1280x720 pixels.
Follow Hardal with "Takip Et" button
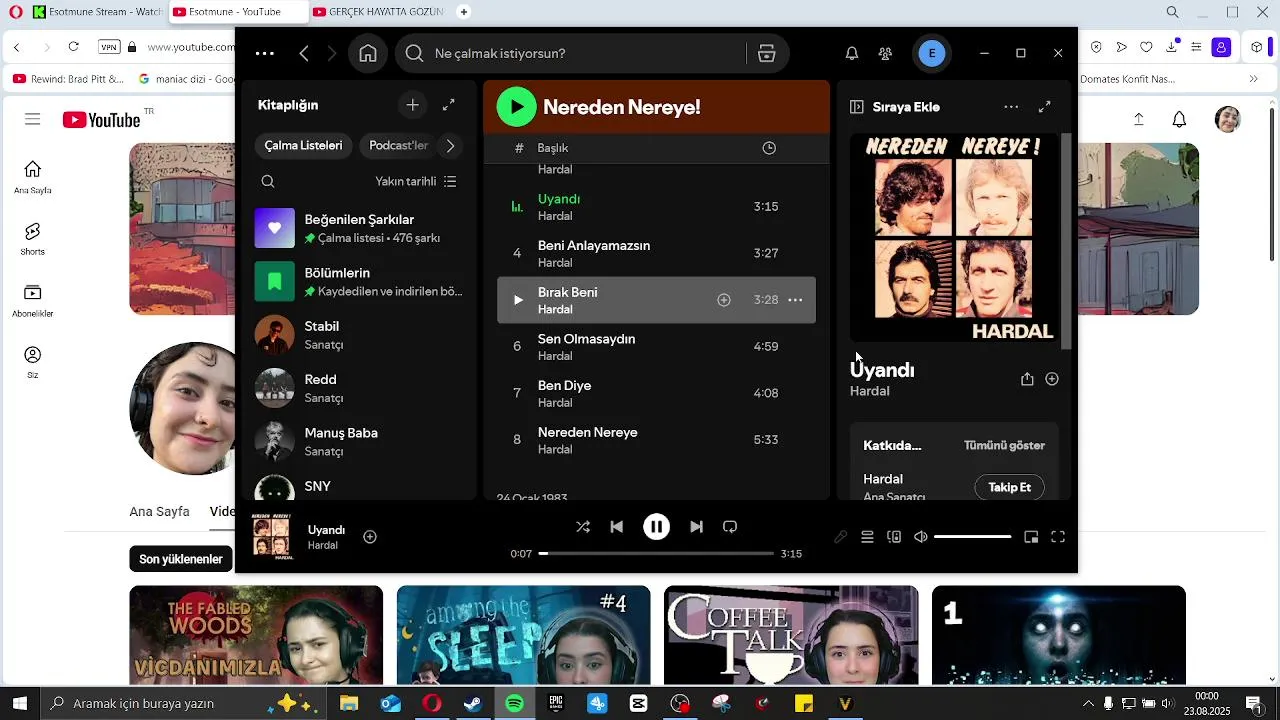pos(1010,488)
